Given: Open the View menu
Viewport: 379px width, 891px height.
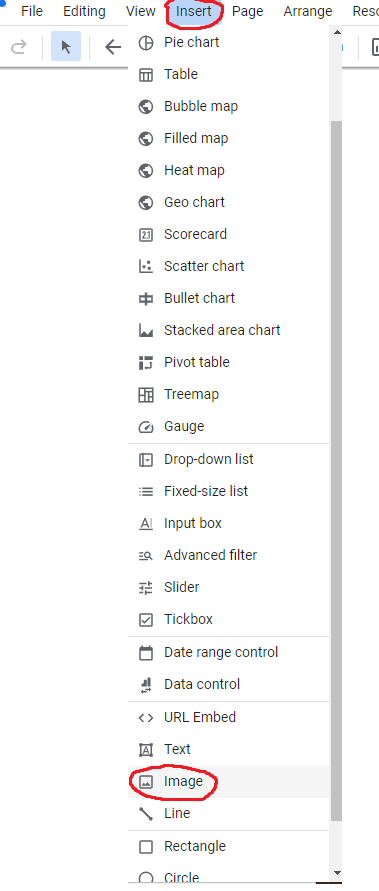Looking at the screenshot, I should 141,11.
